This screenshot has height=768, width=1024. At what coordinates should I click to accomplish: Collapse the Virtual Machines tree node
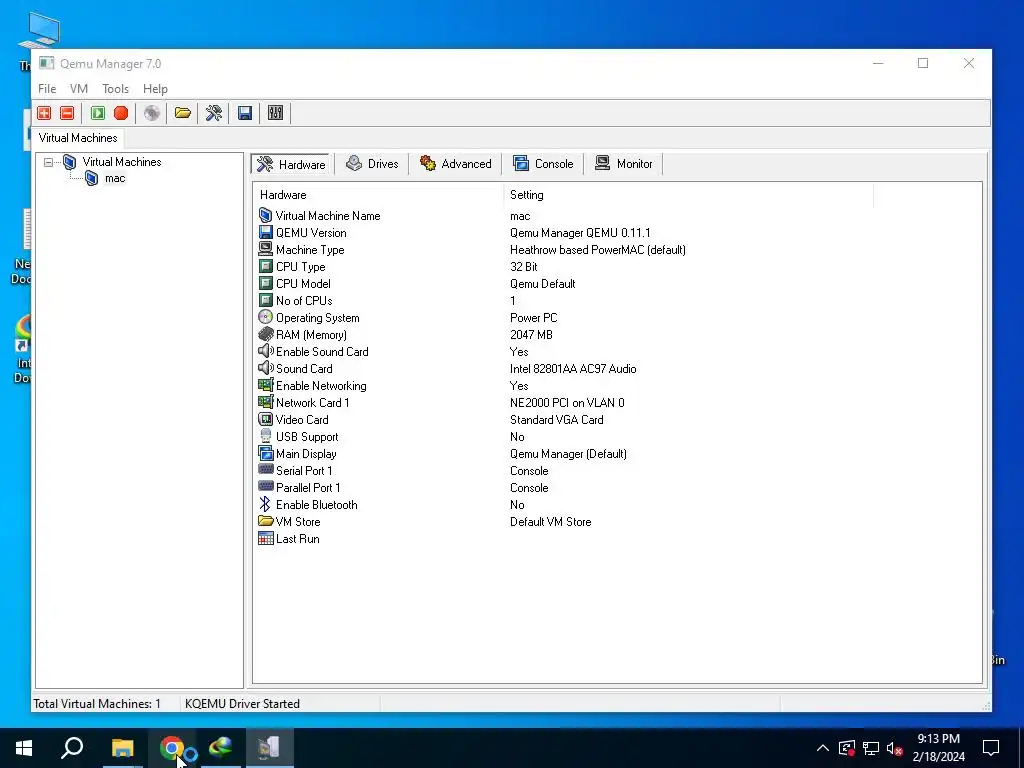pyautogui.click(x=48, y=162)
